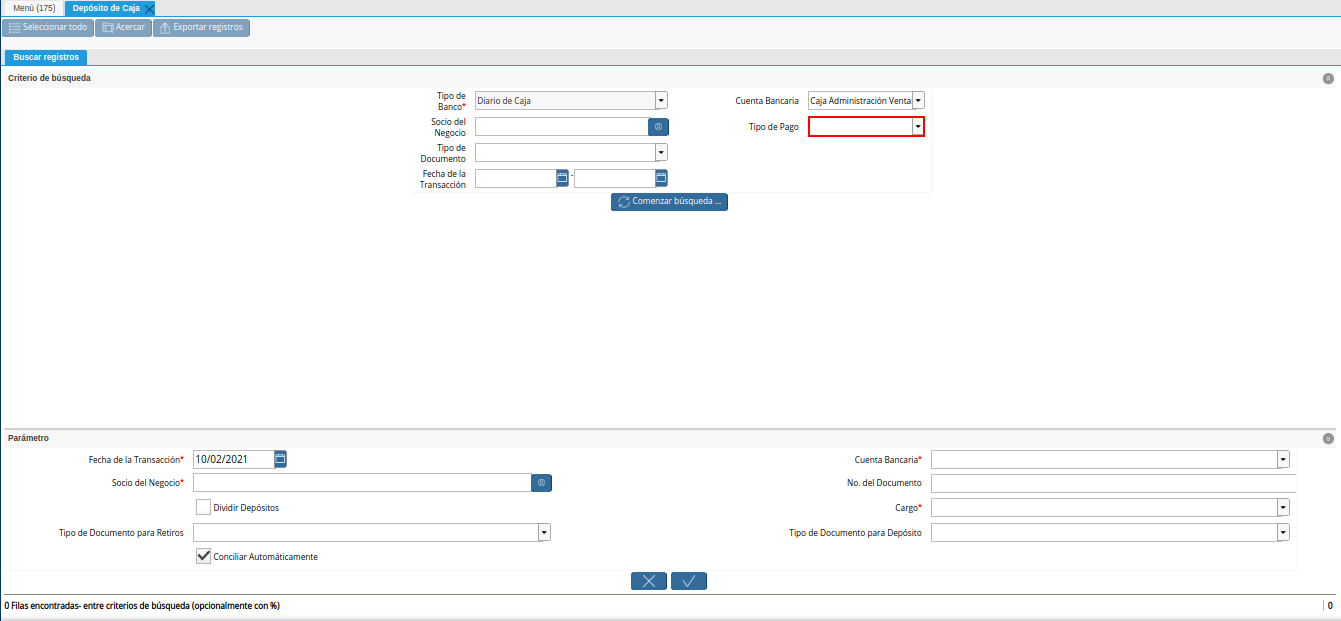Select the Depósito de Caja tab

(104, 8)
